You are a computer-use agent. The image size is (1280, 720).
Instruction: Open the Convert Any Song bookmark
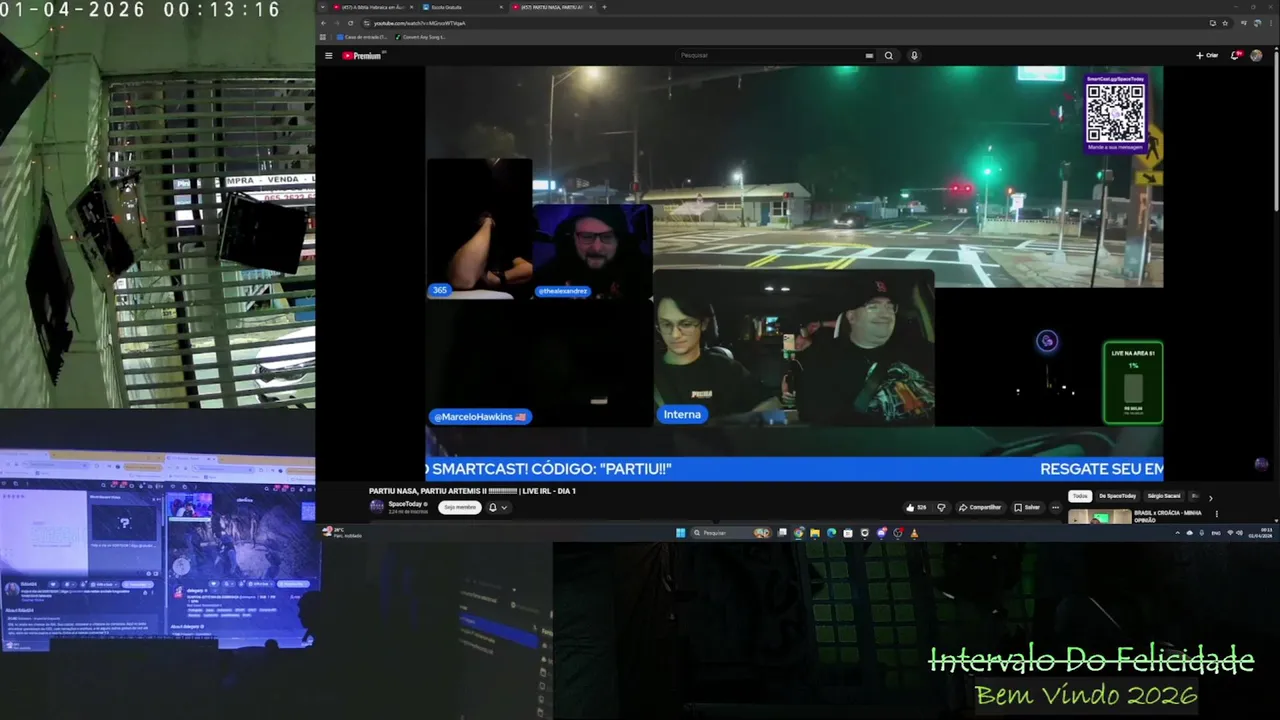coord(420,37)
